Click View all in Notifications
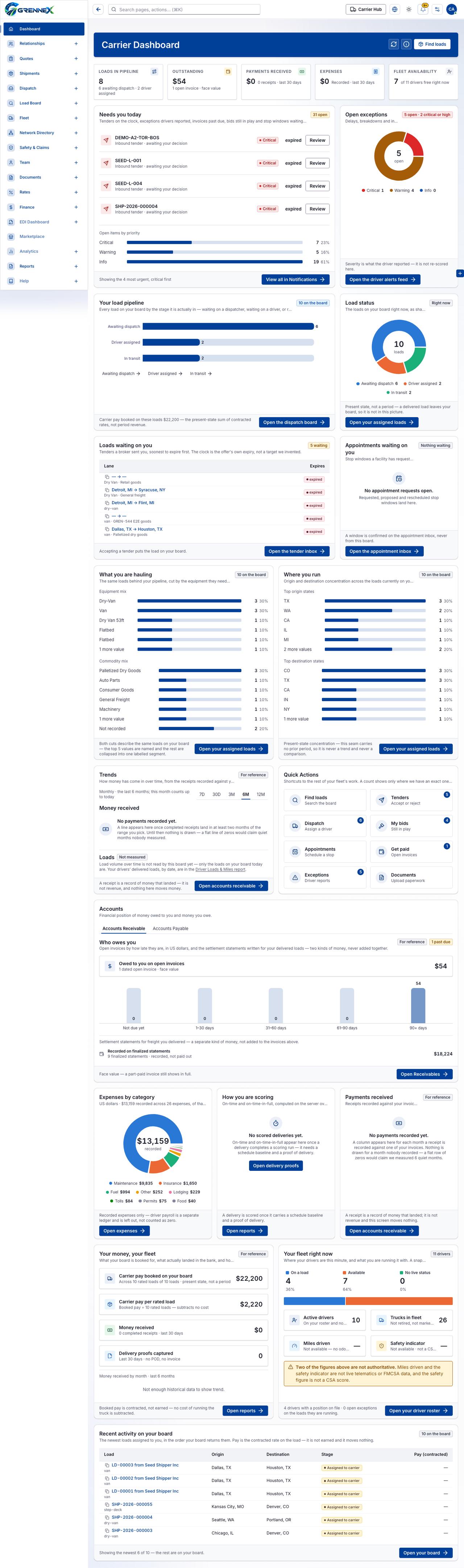Image resolution: width=464 pixels, height=1568 pixels. [x=295, y=279]
